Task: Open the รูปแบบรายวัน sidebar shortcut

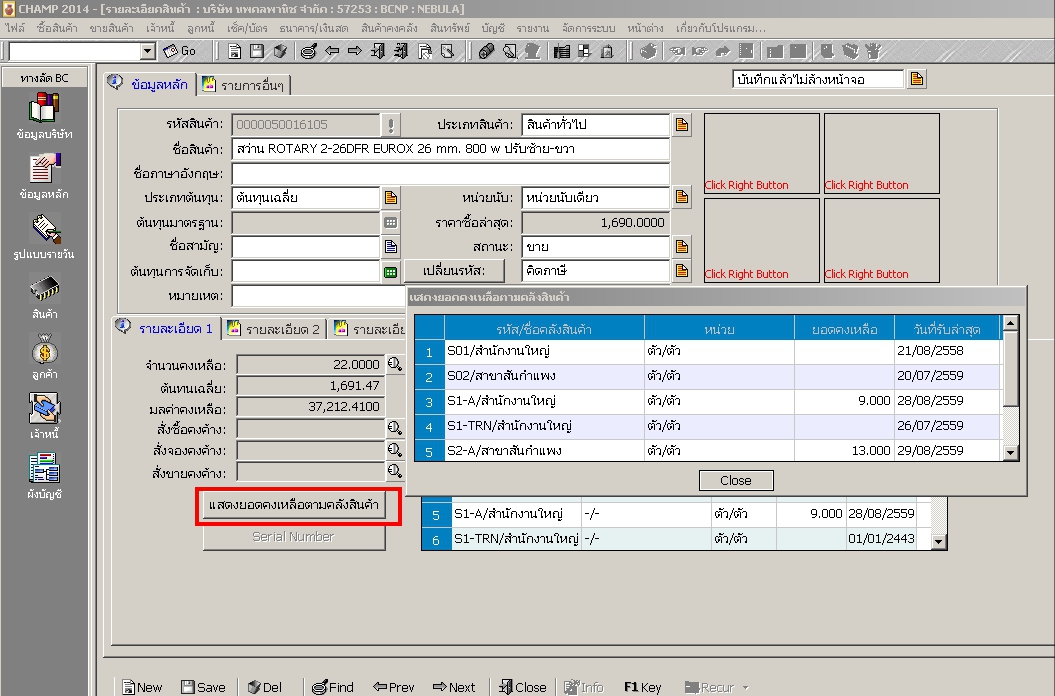Action: pos(44,237)
